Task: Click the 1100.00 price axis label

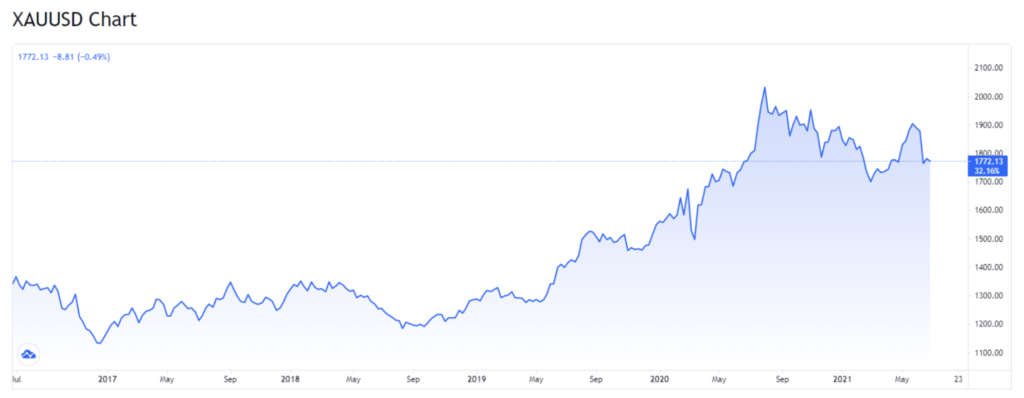Action: pyautogui.click(x=989, y=353)
